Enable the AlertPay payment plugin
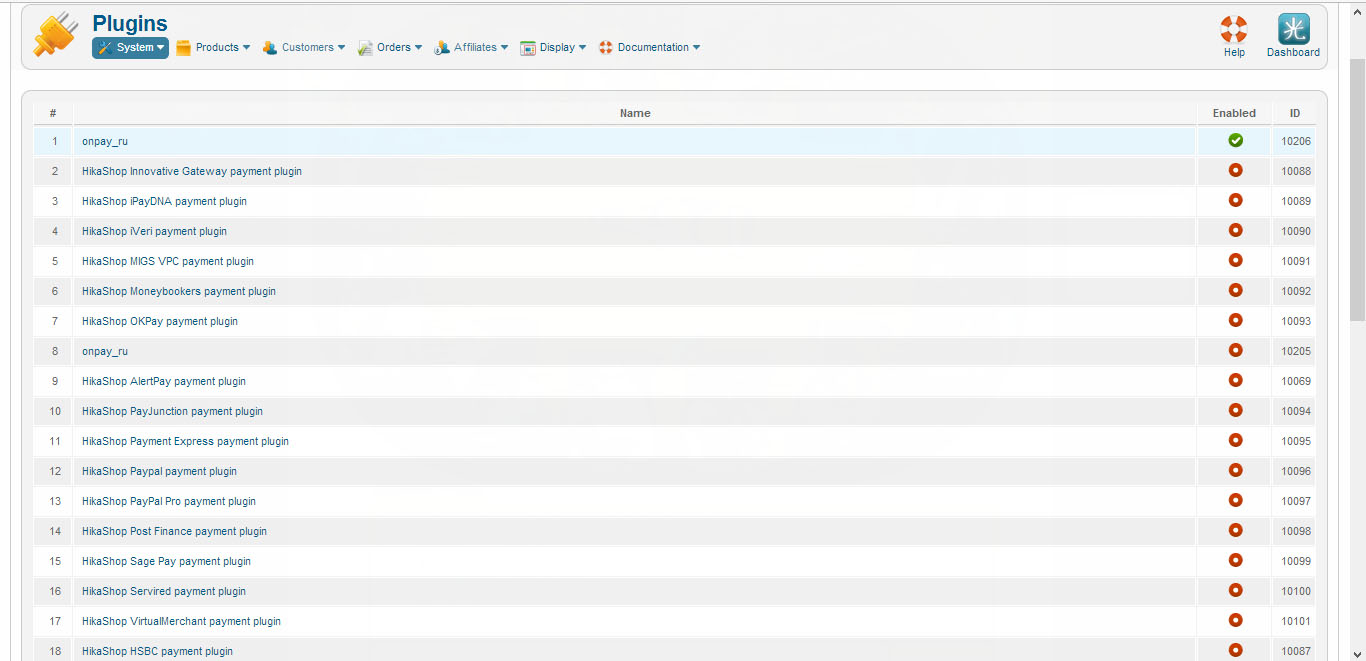1366x661 pixels. point(1235,380)
